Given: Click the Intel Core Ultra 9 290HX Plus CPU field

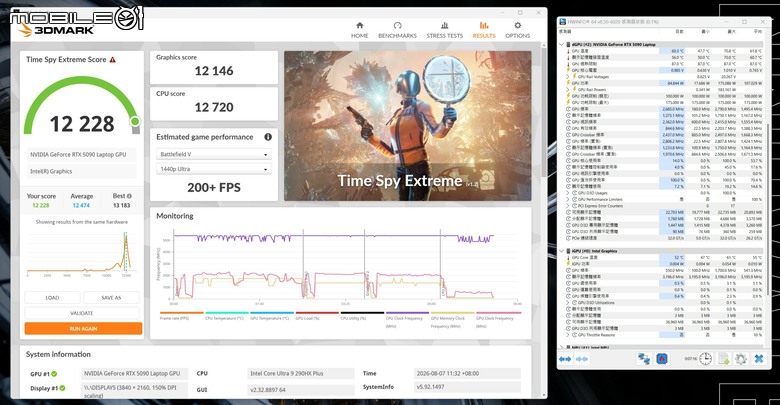Looking at the screenshot, I should point(300,373).
